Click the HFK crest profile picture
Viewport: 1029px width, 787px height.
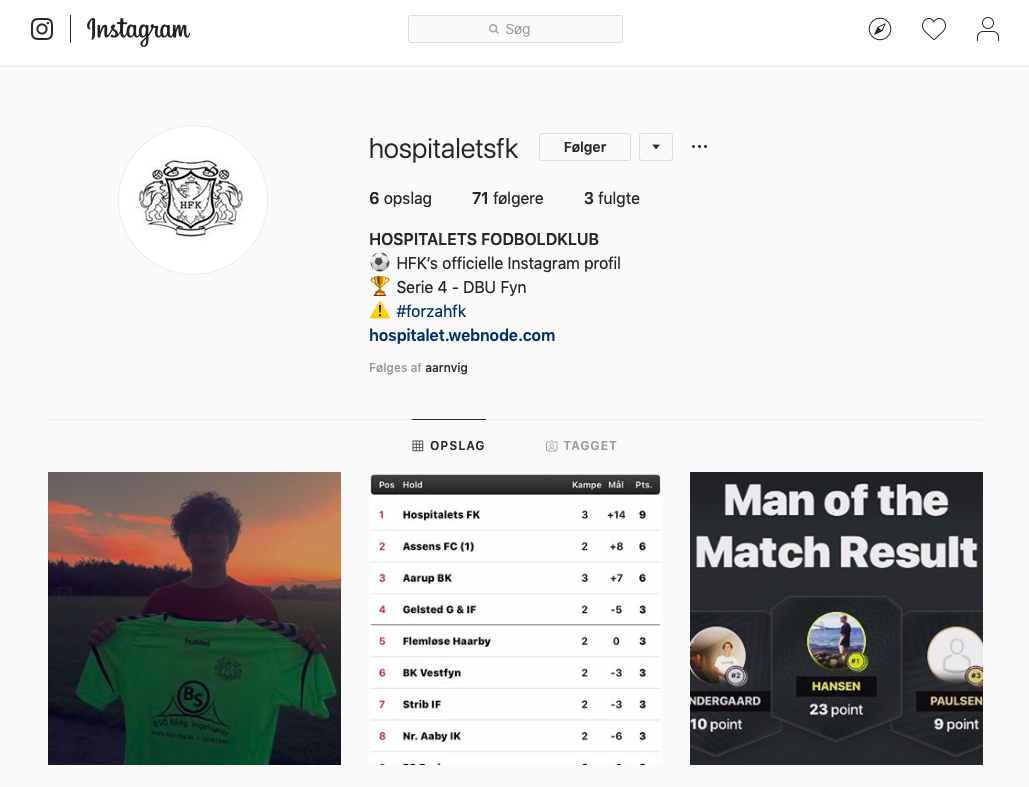(193, 200)
